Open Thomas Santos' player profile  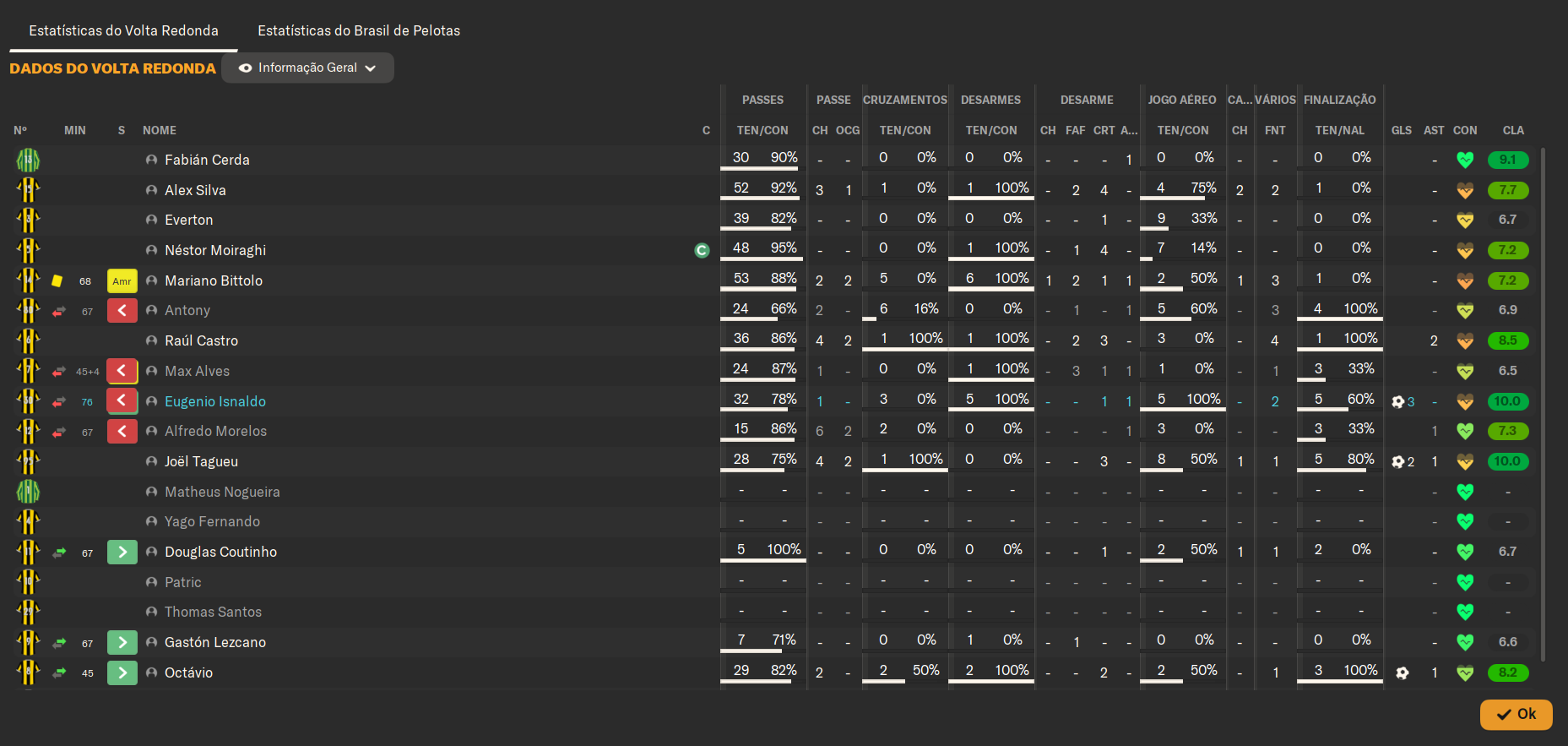click(213, 612)
